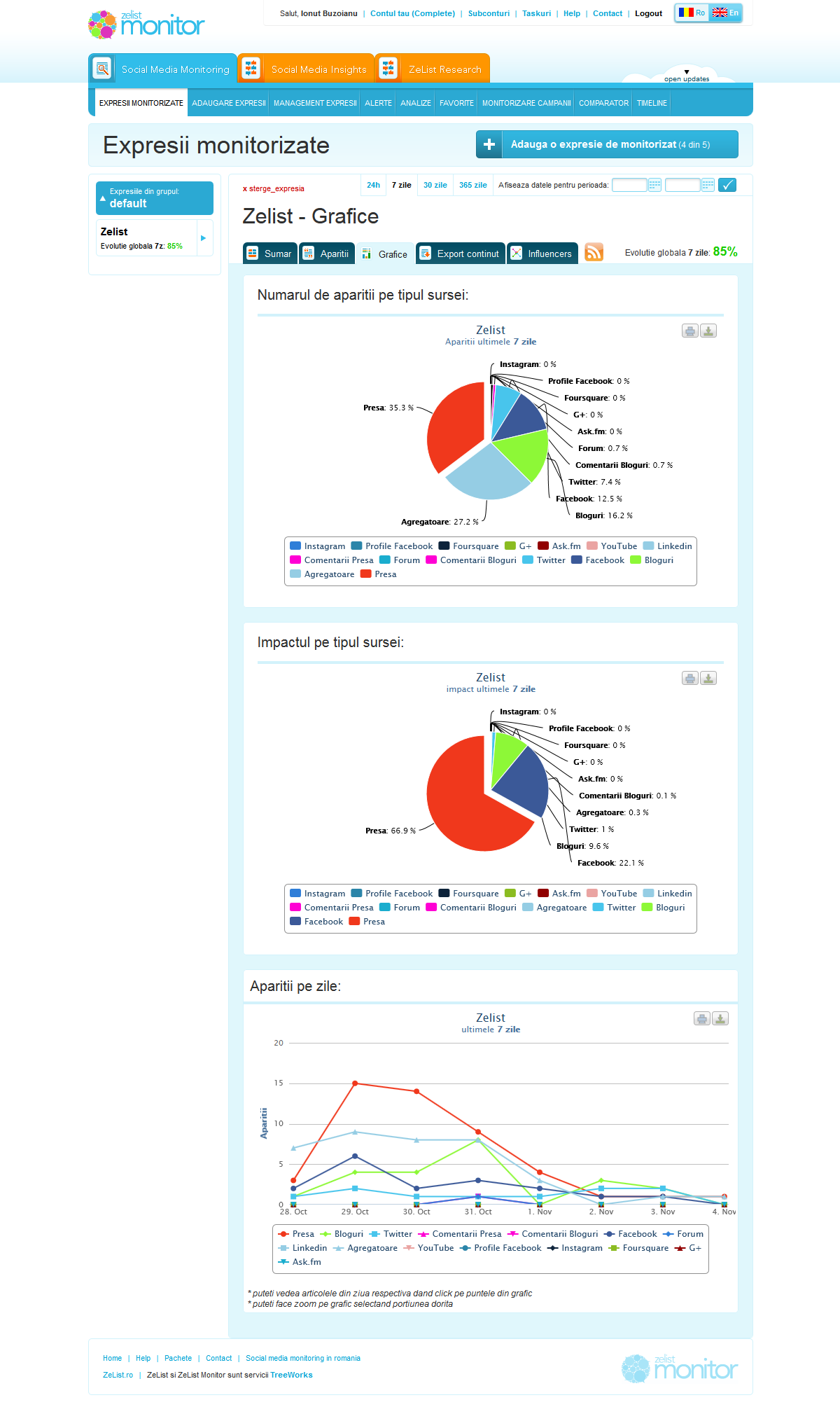Click the Export continut icon
The height and width of the screenshot is (1428, 840).
click(425, 254)
